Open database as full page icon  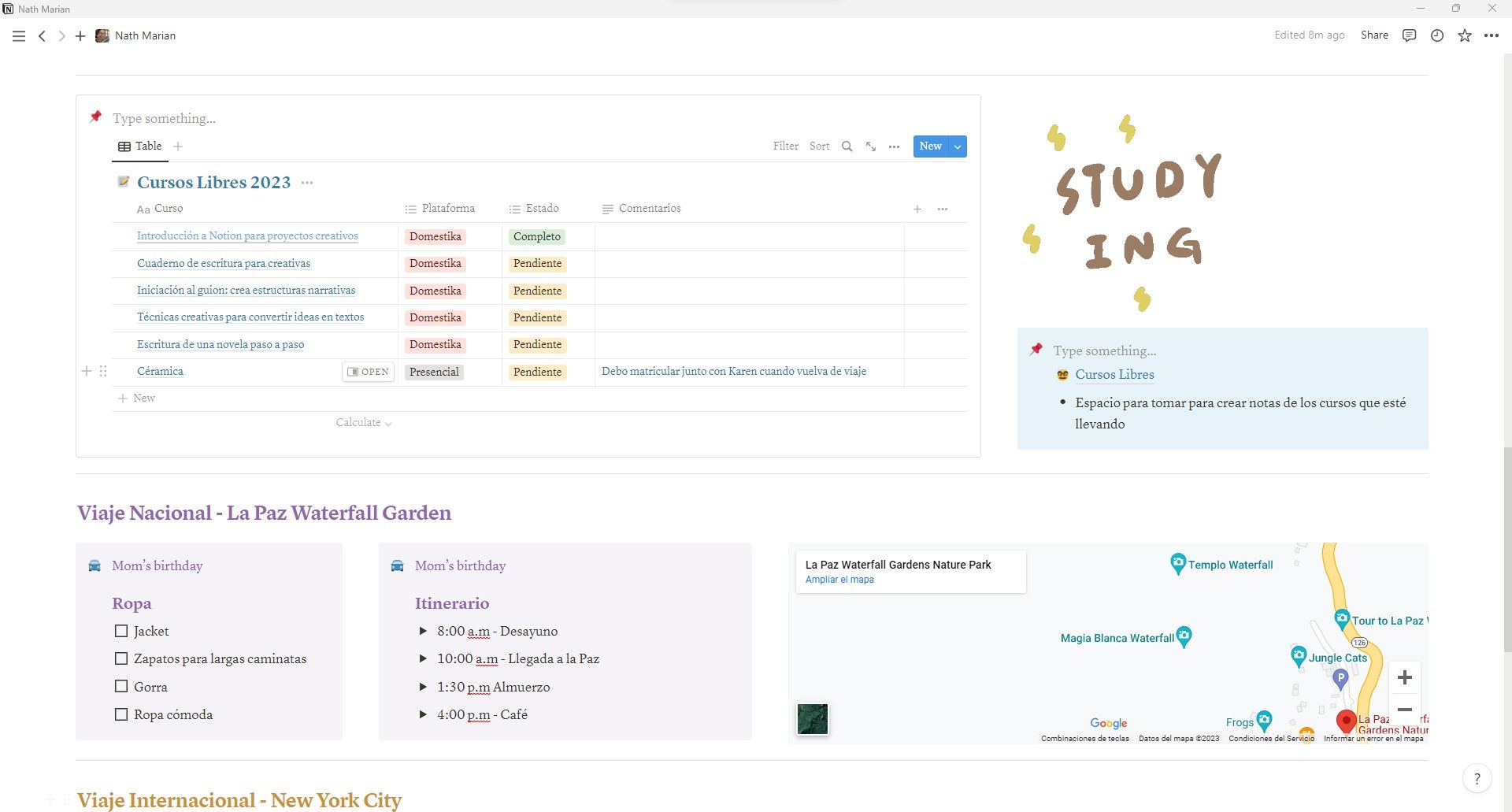click(x=871, y=146)
